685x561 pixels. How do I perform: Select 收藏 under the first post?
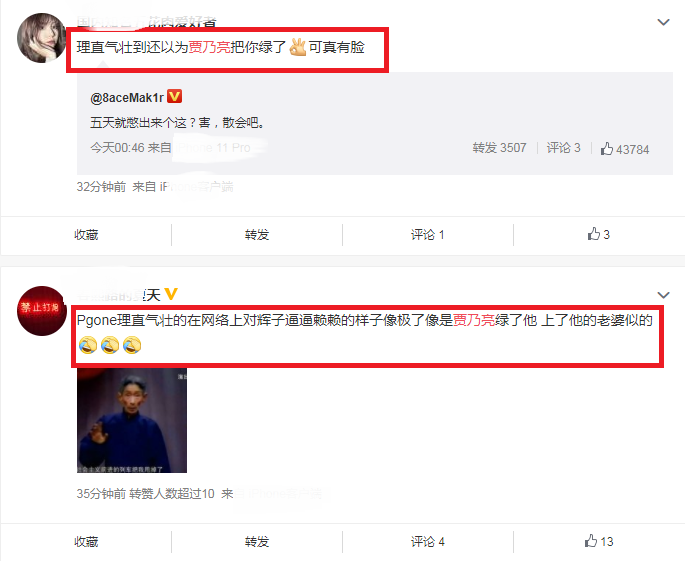(86, 235)
